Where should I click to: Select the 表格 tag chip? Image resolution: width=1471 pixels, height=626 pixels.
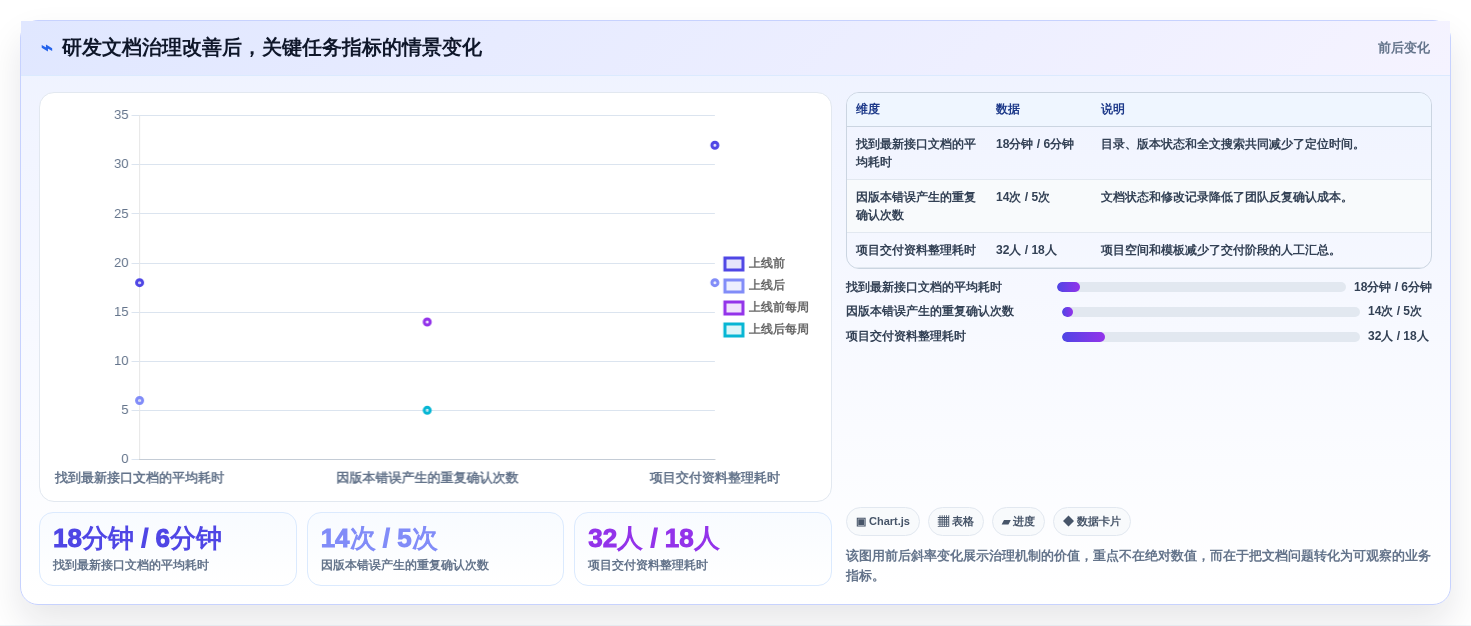(956, 522)
